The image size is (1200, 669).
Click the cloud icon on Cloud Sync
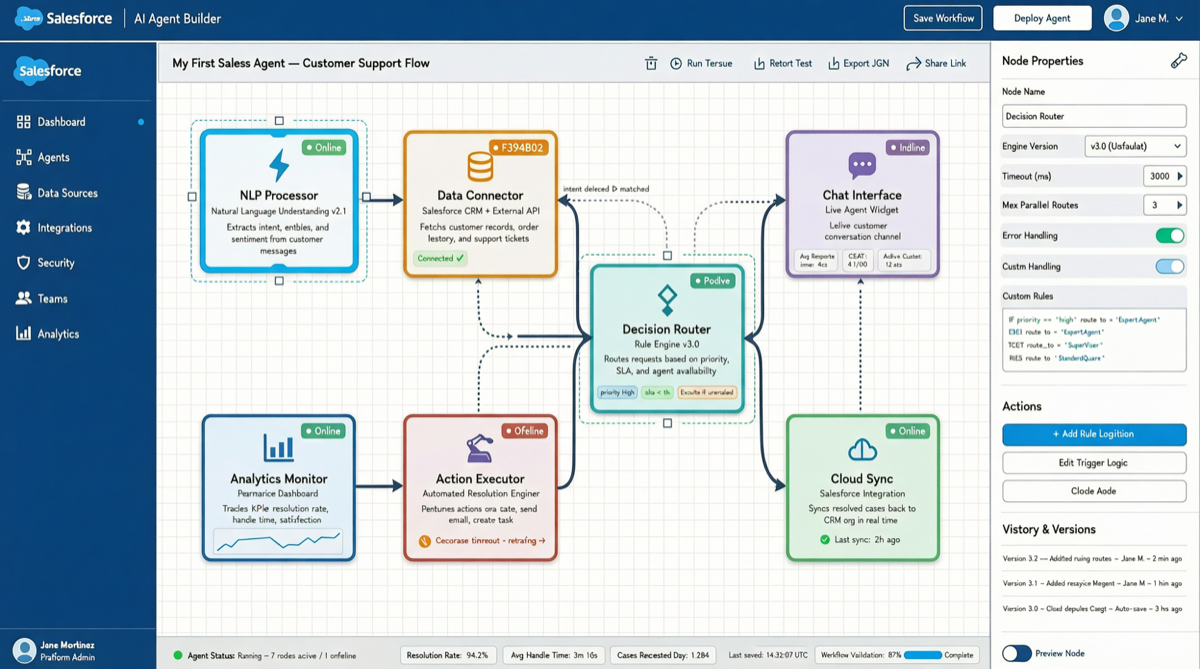(862, 449)
